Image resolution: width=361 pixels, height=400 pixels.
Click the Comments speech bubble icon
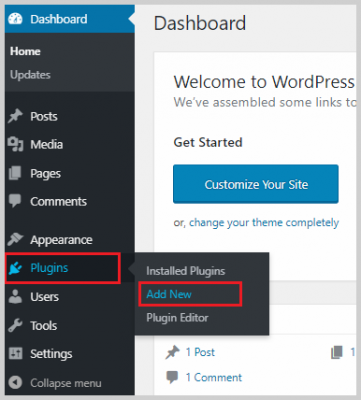[15, 201]
